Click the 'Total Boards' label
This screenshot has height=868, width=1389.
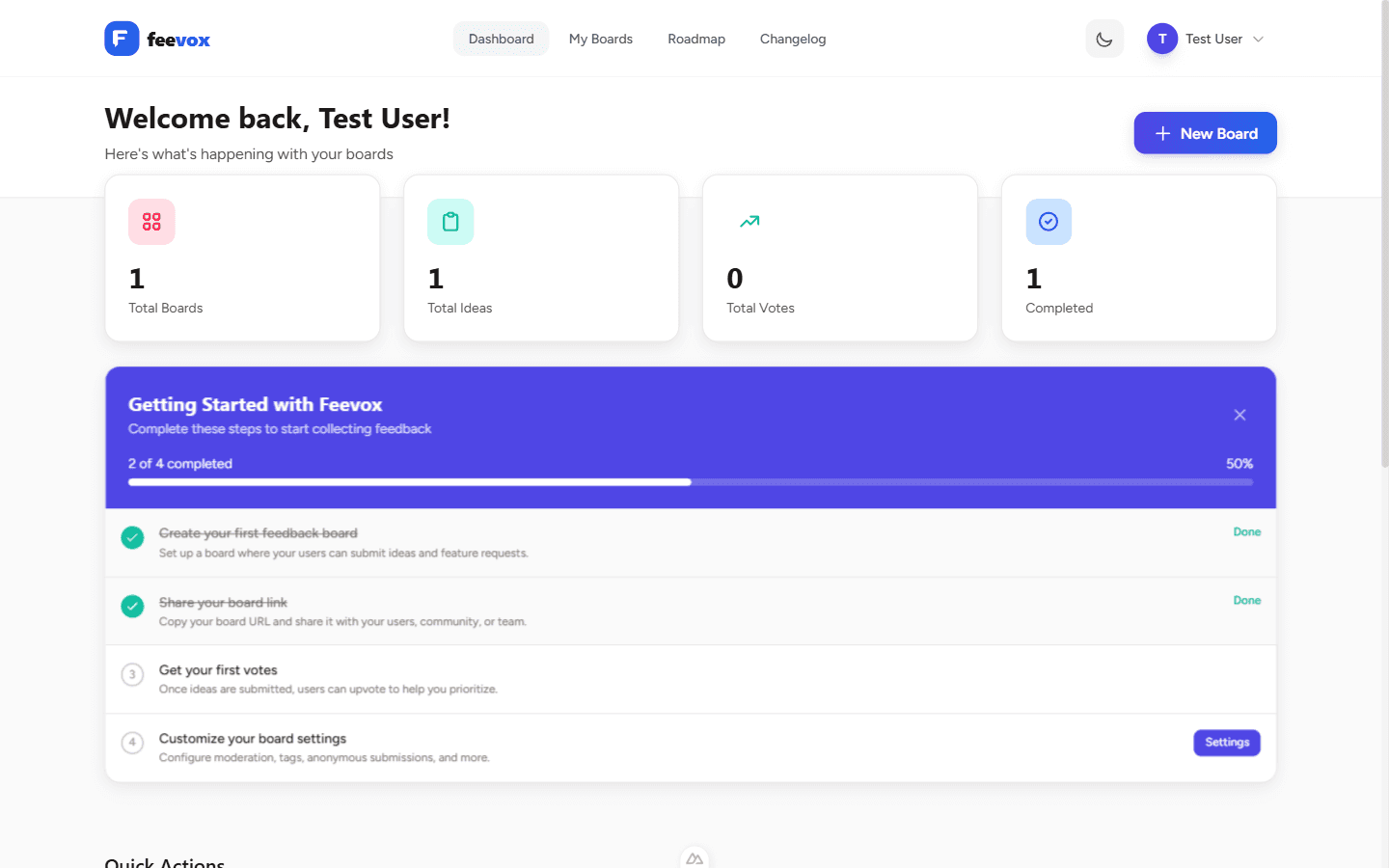pos(166,309)
